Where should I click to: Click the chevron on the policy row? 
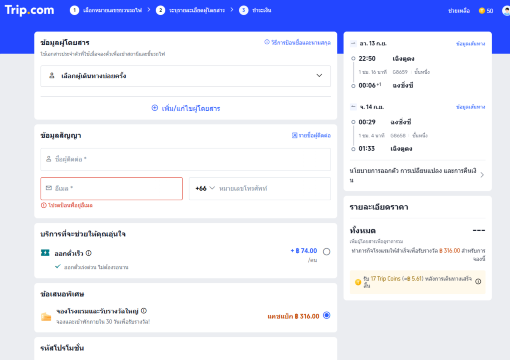tap(482, 175)
